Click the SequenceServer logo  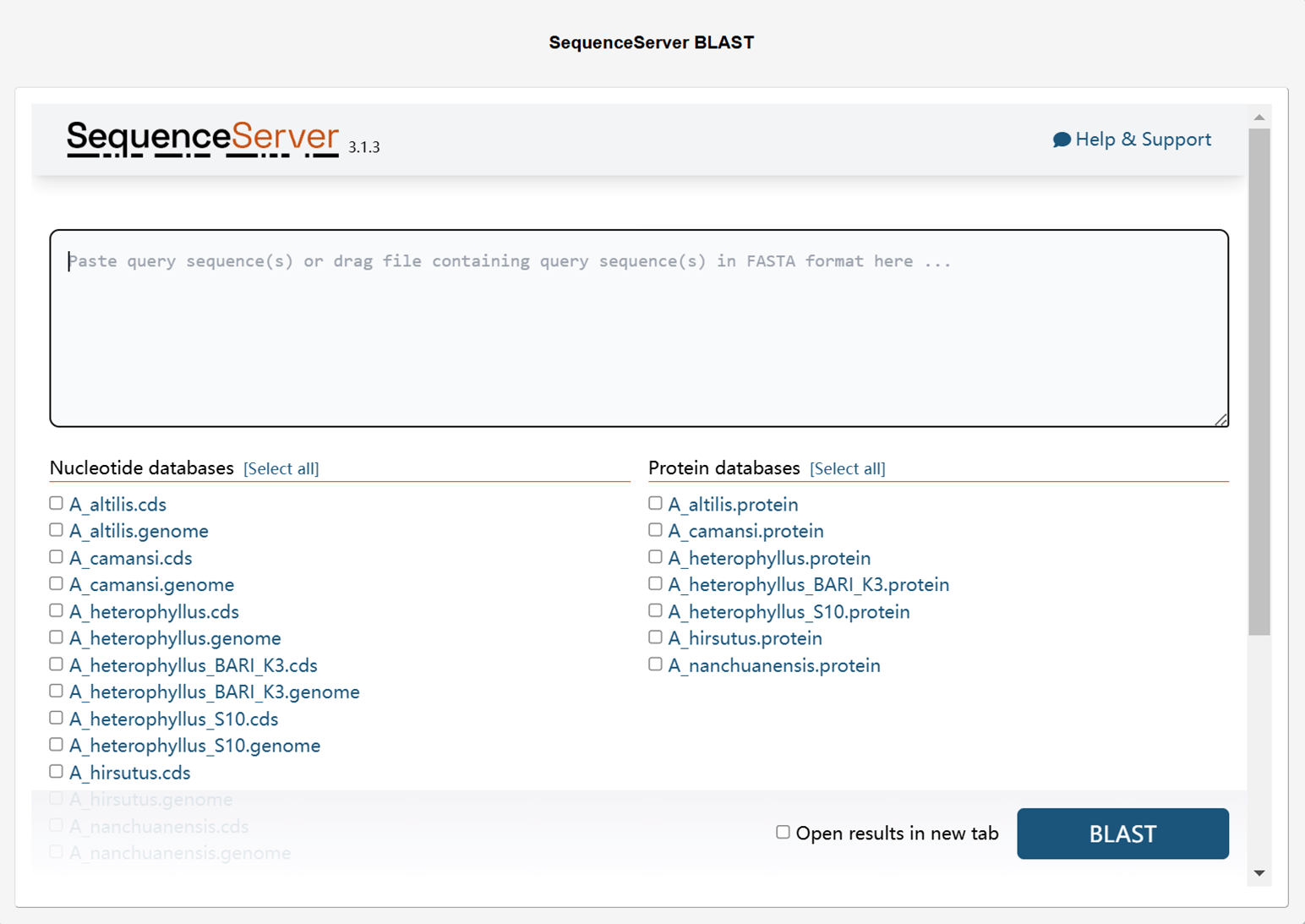point(202,139)
